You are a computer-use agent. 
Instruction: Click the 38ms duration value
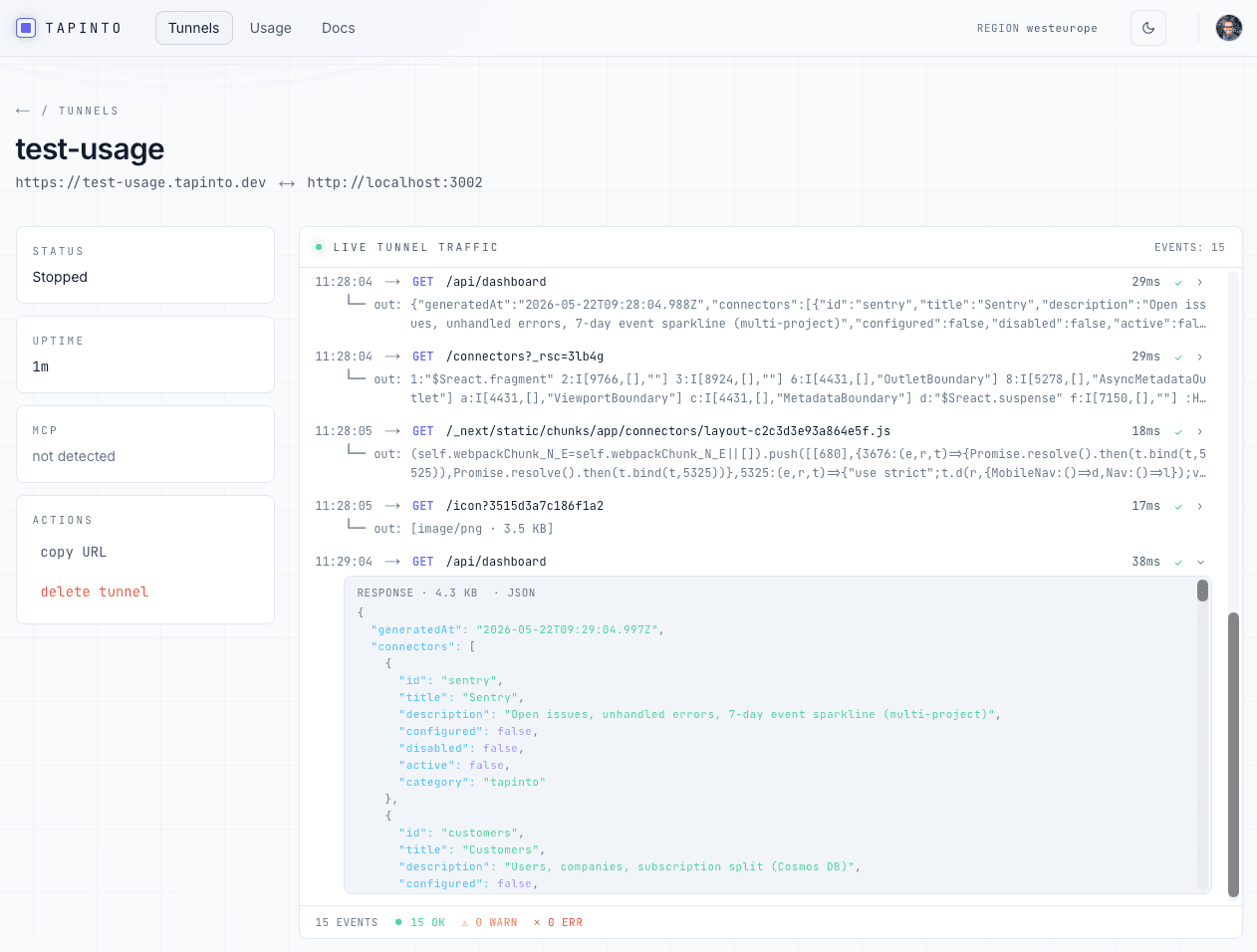point(1145,562)
